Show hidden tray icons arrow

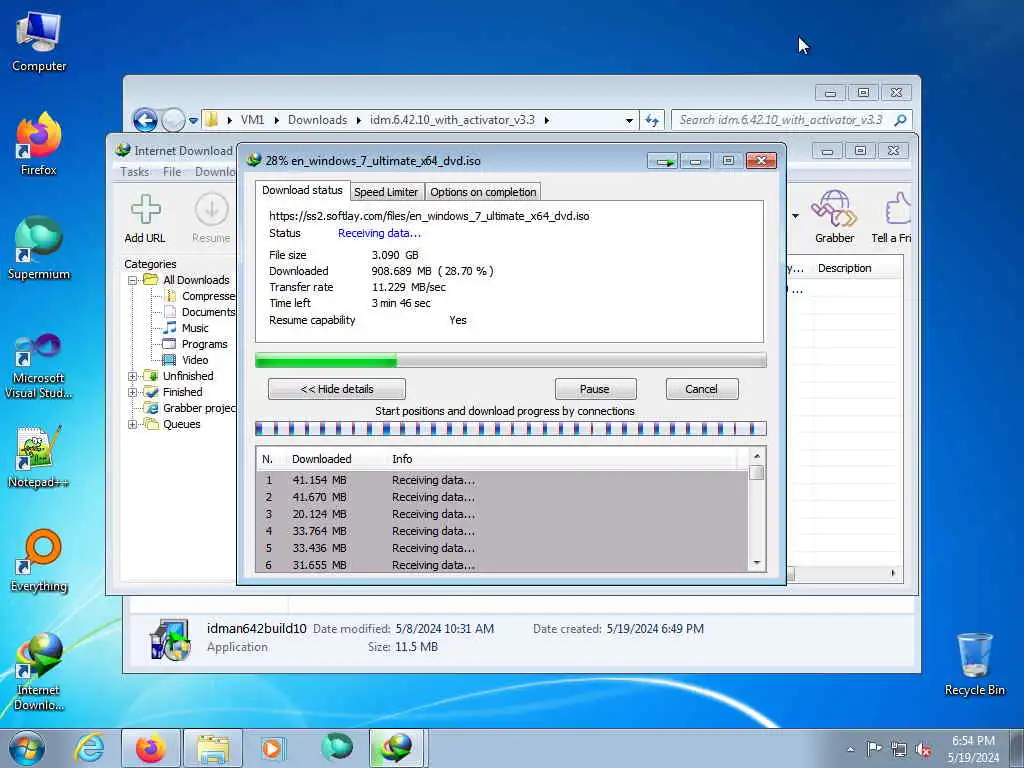[850, 749]
